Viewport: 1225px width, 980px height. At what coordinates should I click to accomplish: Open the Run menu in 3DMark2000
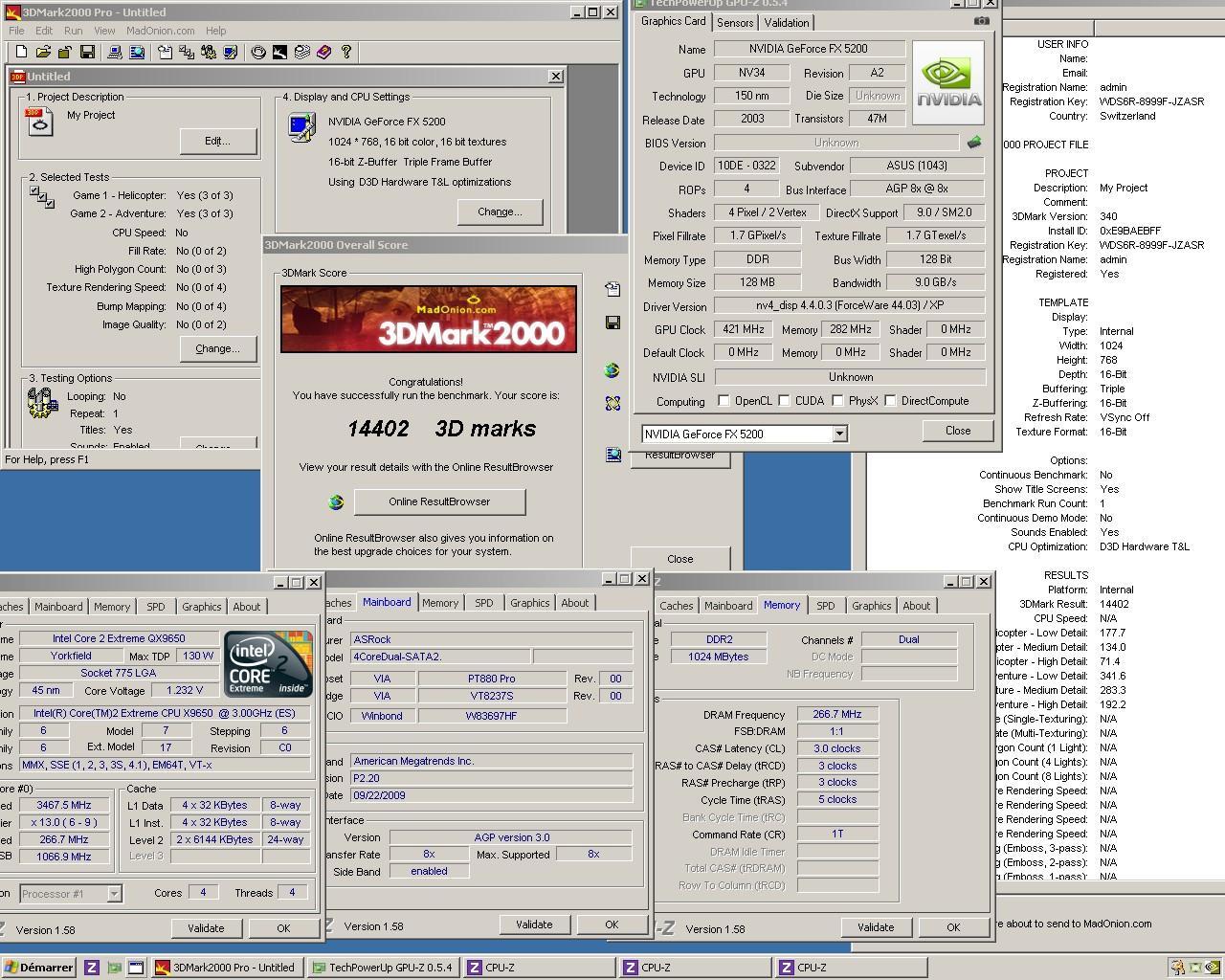pyautogui.click(x=73, y=31)
